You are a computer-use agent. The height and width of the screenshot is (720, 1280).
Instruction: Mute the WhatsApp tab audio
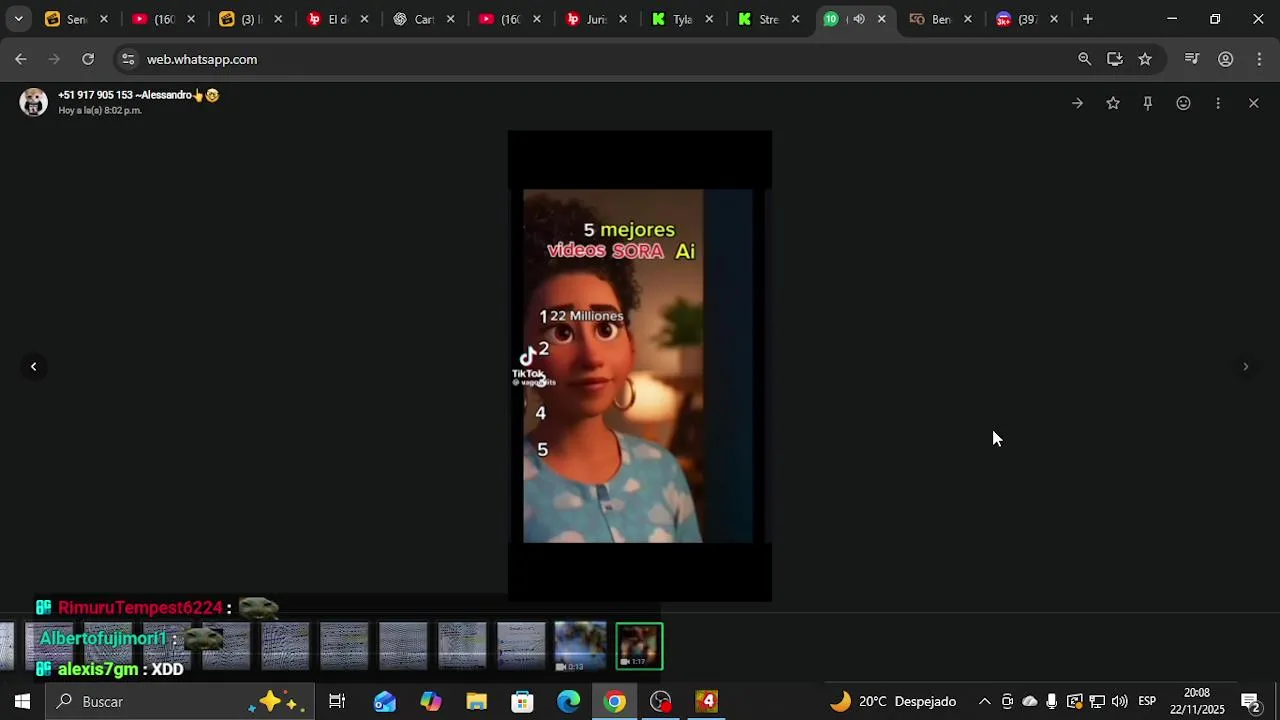[x=859, y=19]
